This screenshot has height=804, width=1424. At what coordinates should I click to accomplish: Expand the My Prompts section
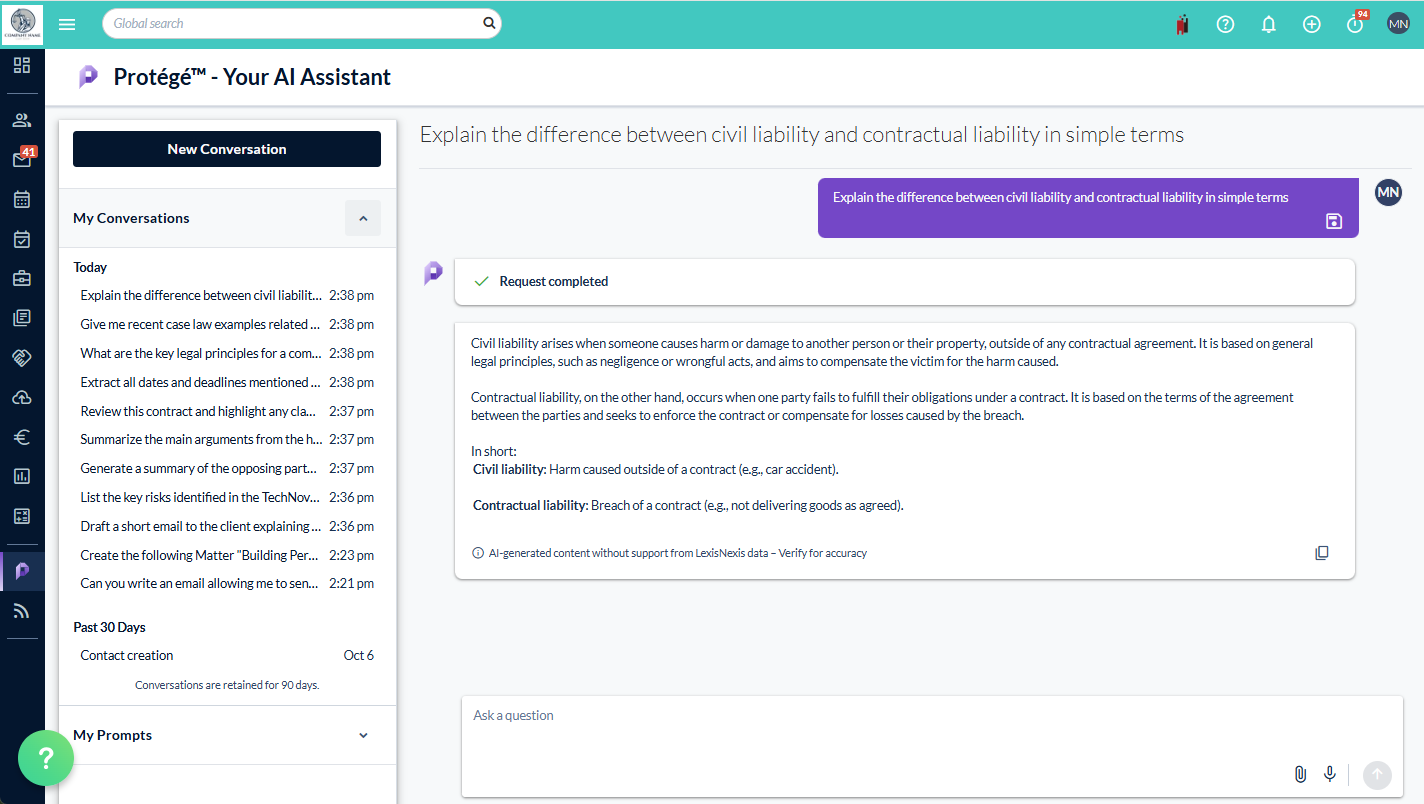click(363, 735)
